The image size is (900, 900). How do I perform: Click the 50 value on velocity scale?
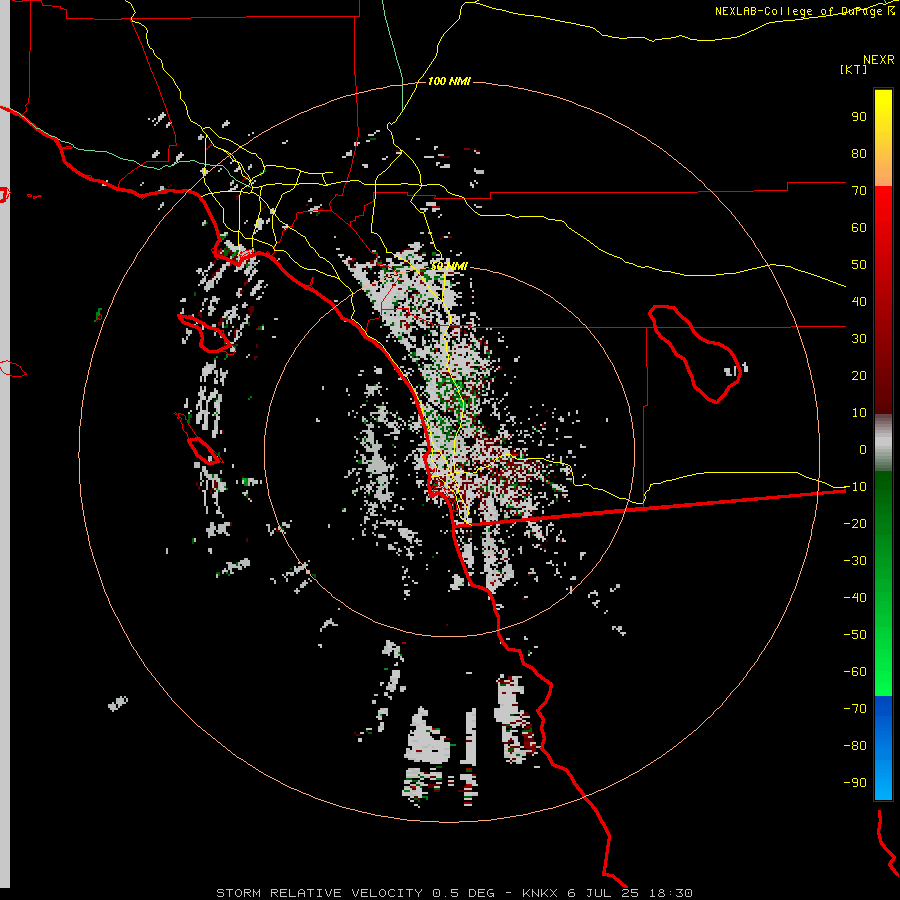[x=859, y=265]
